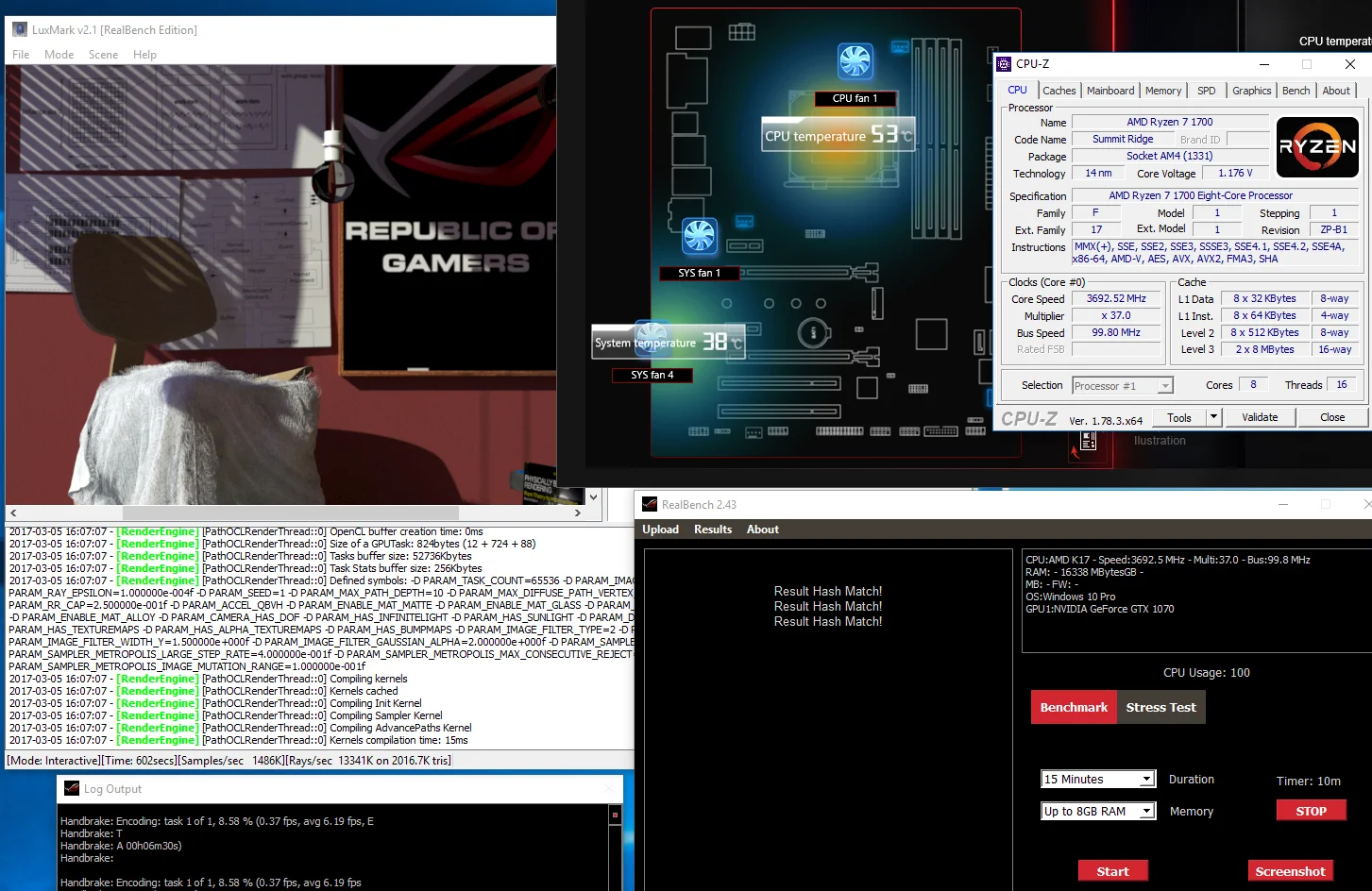
Task: Click the Log Output vertical scrollbar
Action: pos(615,848)
